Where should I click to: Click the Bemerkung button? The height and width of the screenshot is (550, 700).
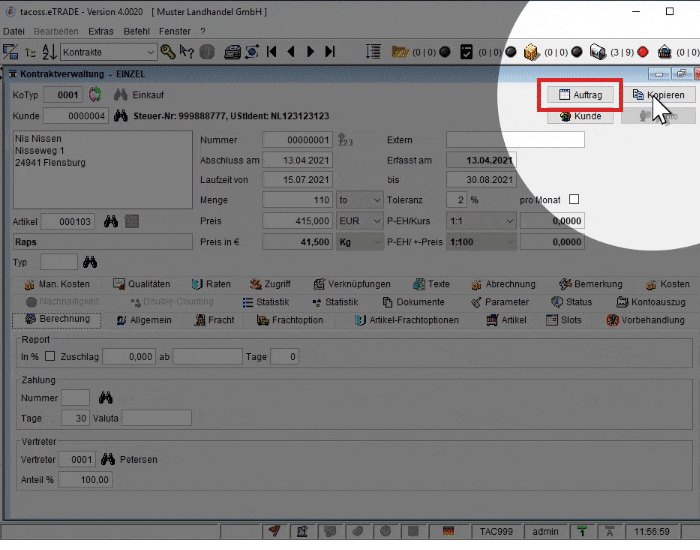point(590,284)
